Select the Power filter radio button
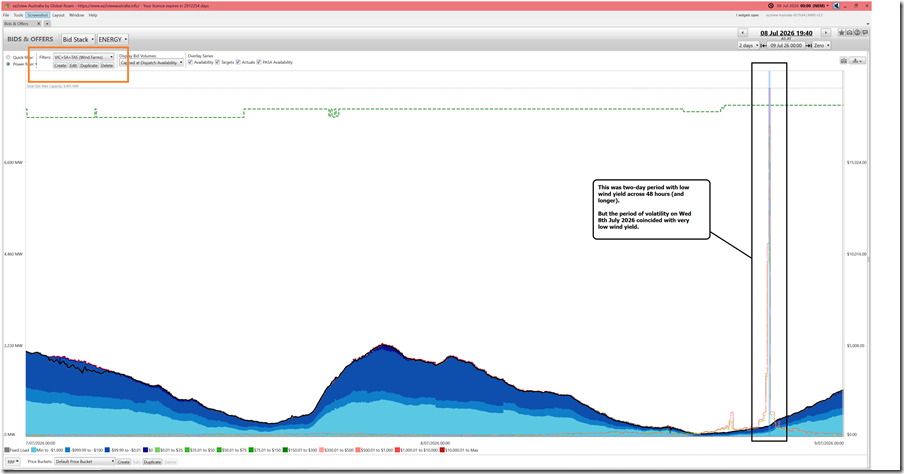 point(8,64)
